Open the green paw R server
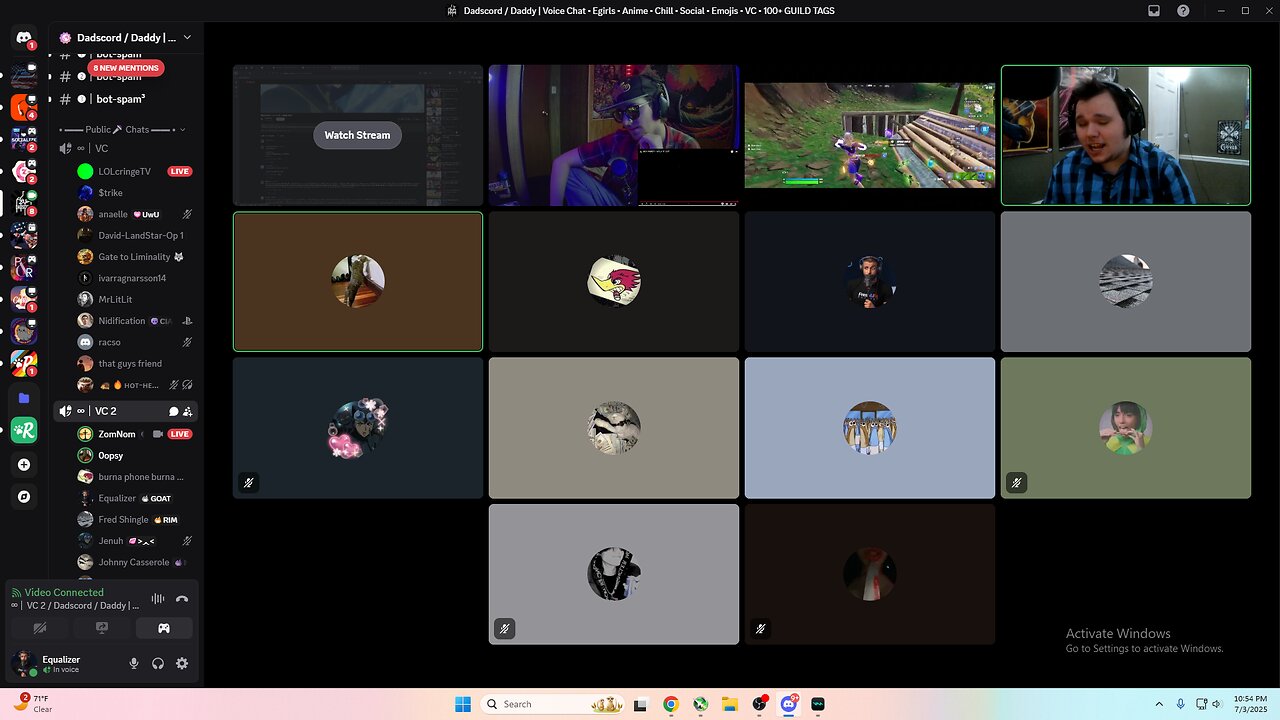Viewport: 1280px width, 720px height. click(x=24, y=431)
